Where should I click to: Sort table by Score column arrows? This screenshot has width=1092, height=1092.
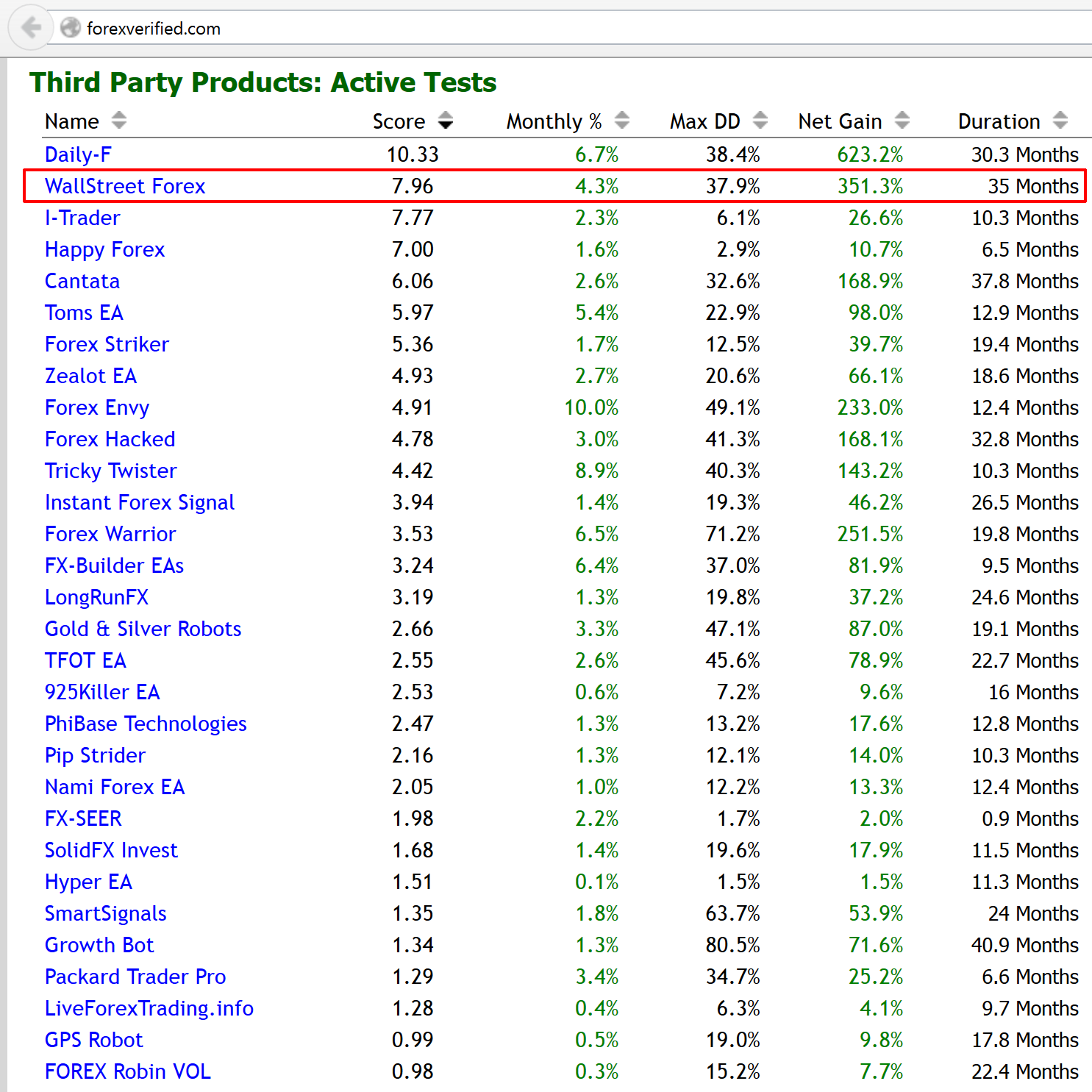(x=446, y=121)
